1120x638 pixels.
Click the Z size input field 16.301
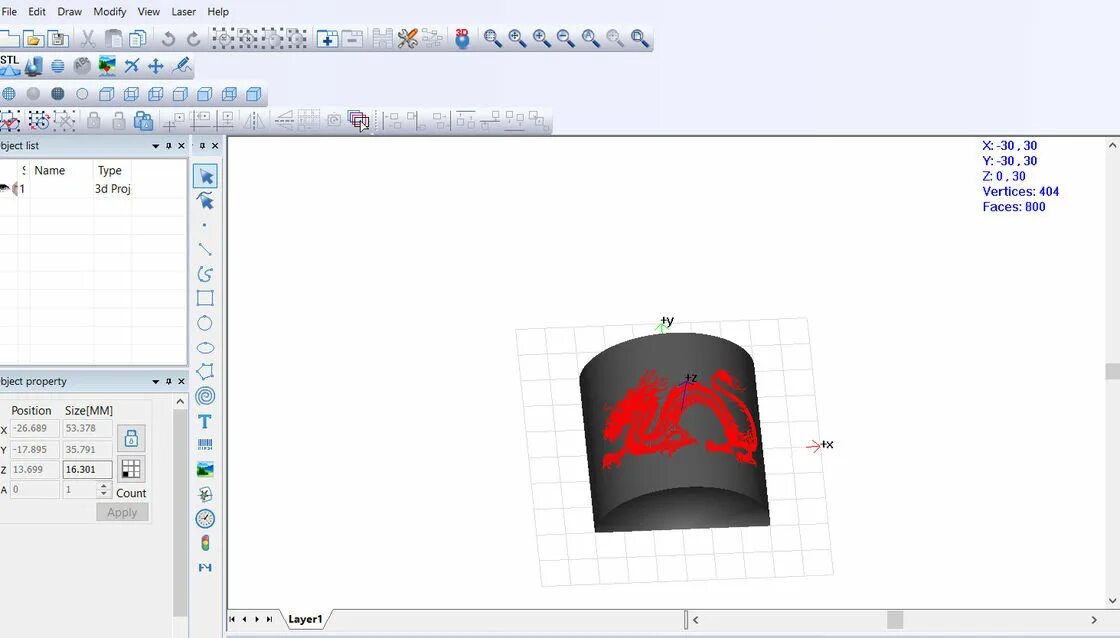[x=87, y=469]
